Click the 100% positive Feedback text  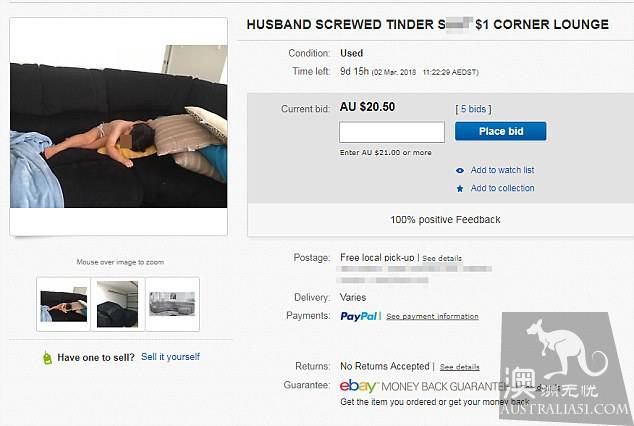pyautogui.click(x=445, y=220)
